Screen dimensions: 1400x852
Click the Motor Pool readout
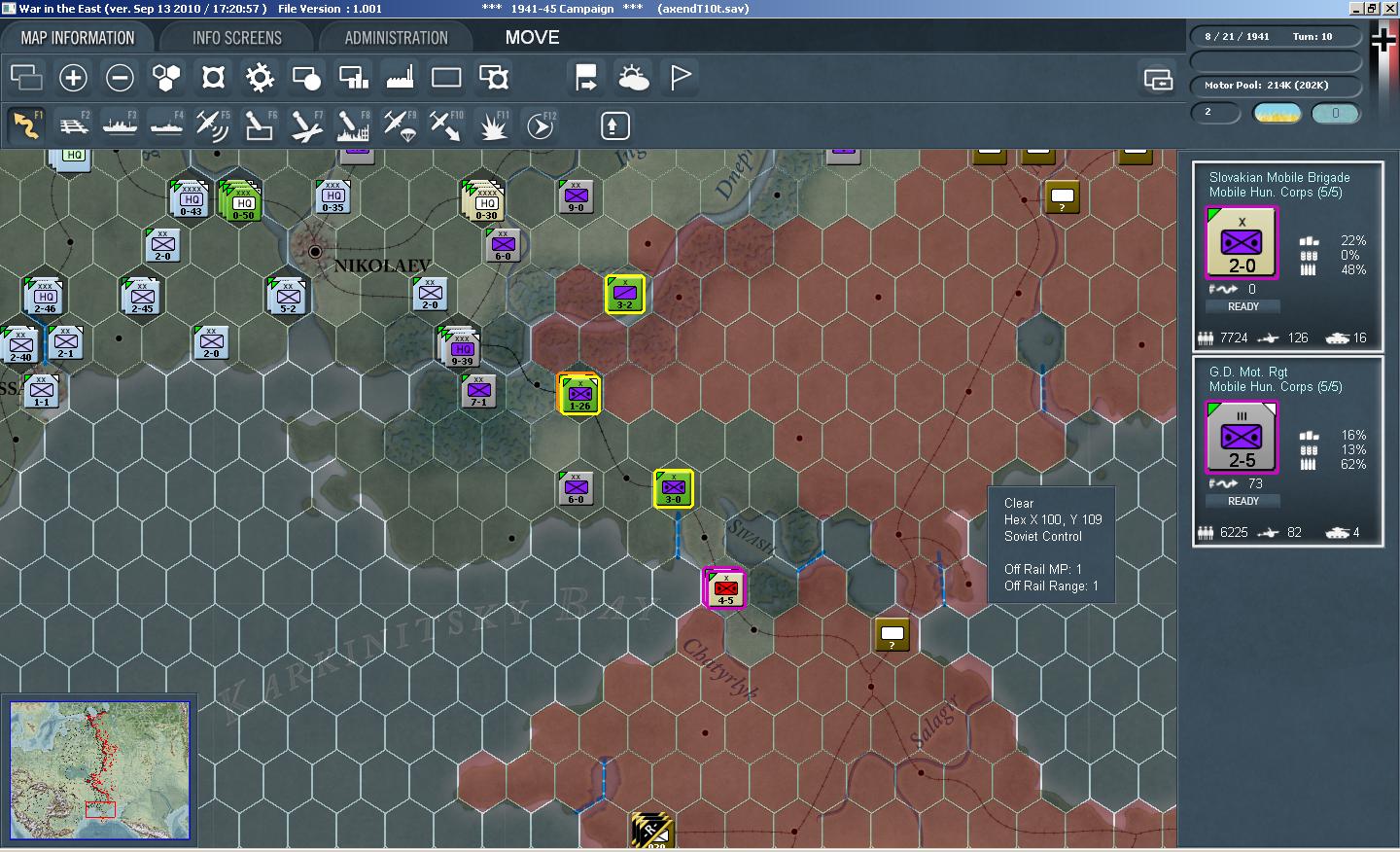coord(1276,85)
